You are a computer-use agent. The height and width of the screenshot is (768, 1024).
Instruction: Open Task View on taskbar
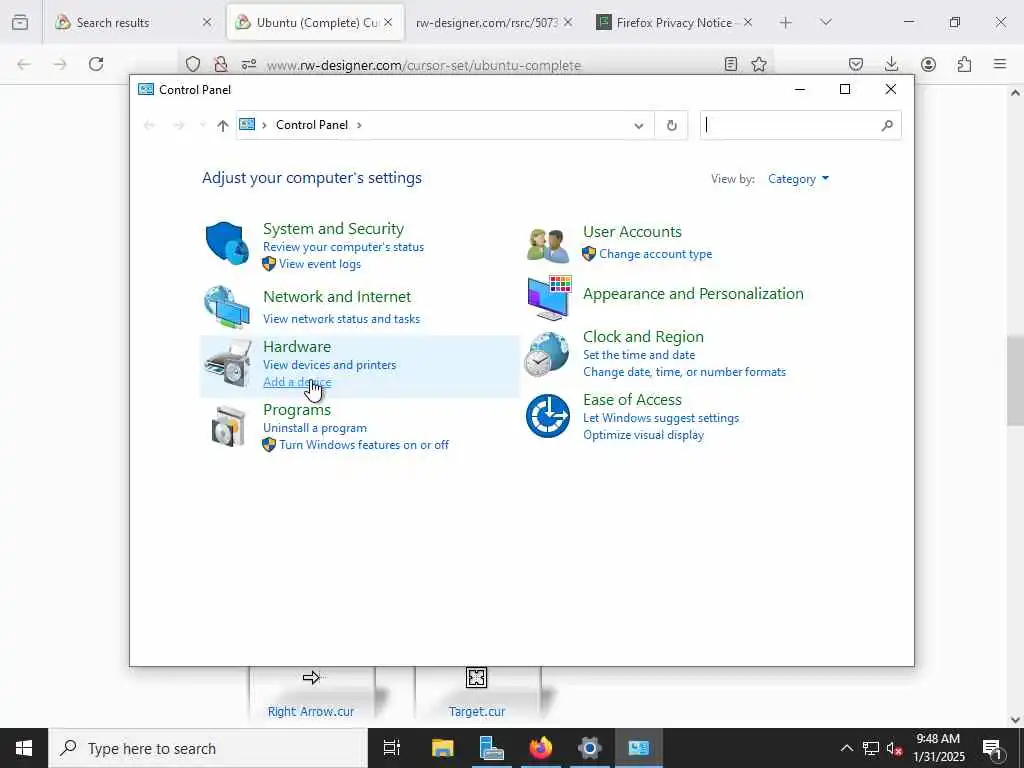point(392,748)
